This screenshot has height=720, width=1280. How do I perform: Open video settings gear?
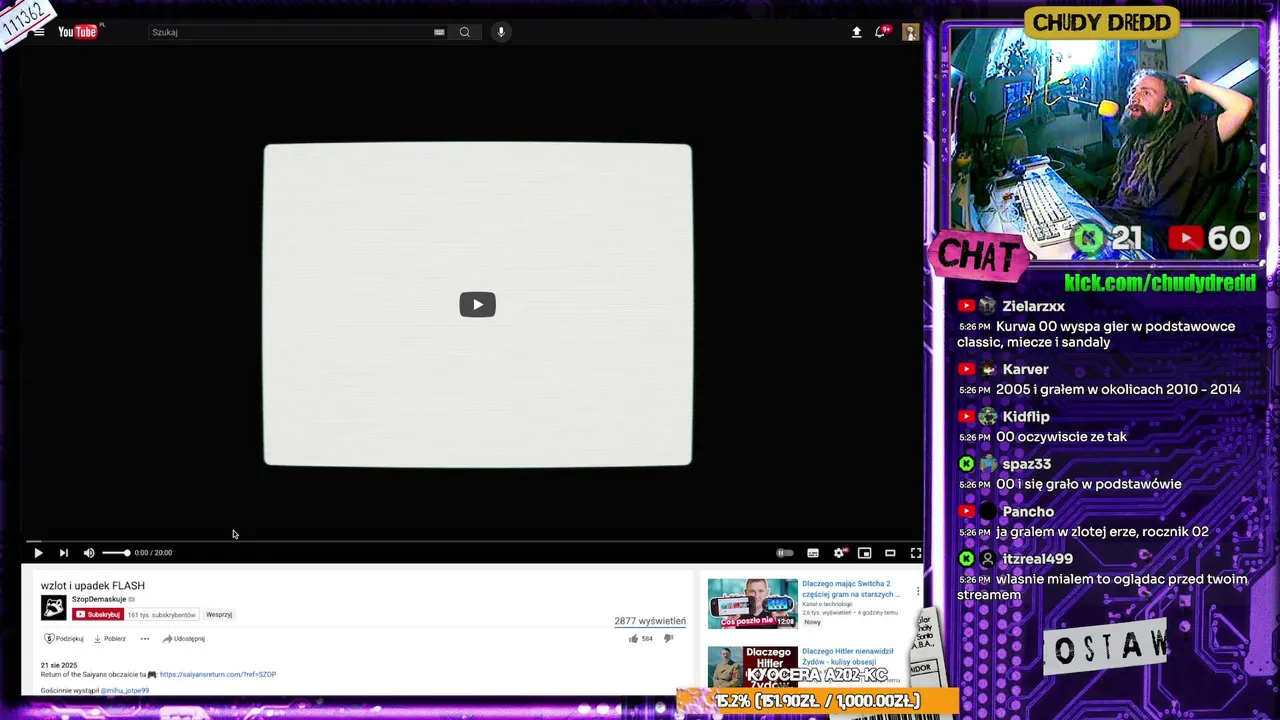[x=839, y=553]
